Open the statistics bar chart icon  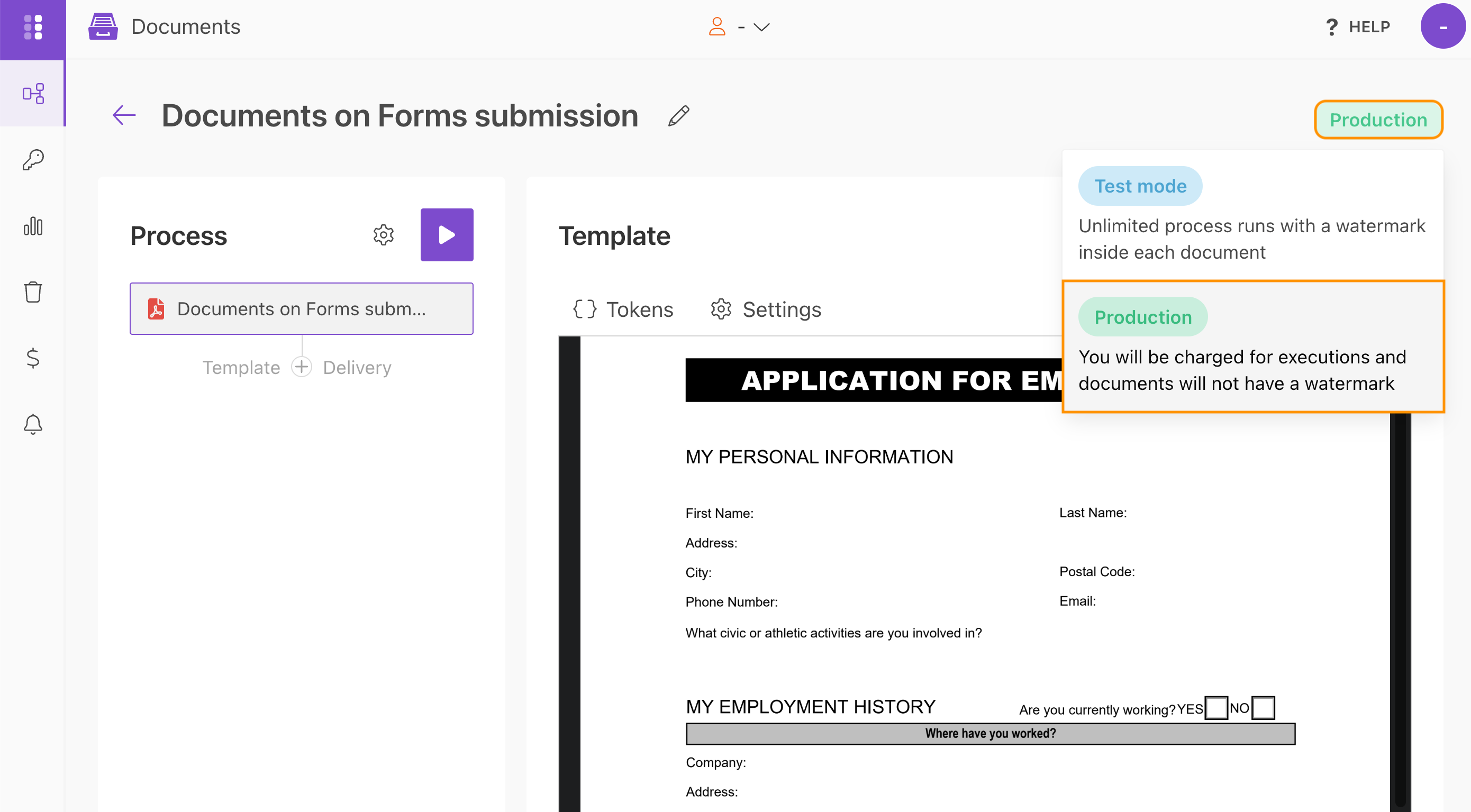click(33, 226)
